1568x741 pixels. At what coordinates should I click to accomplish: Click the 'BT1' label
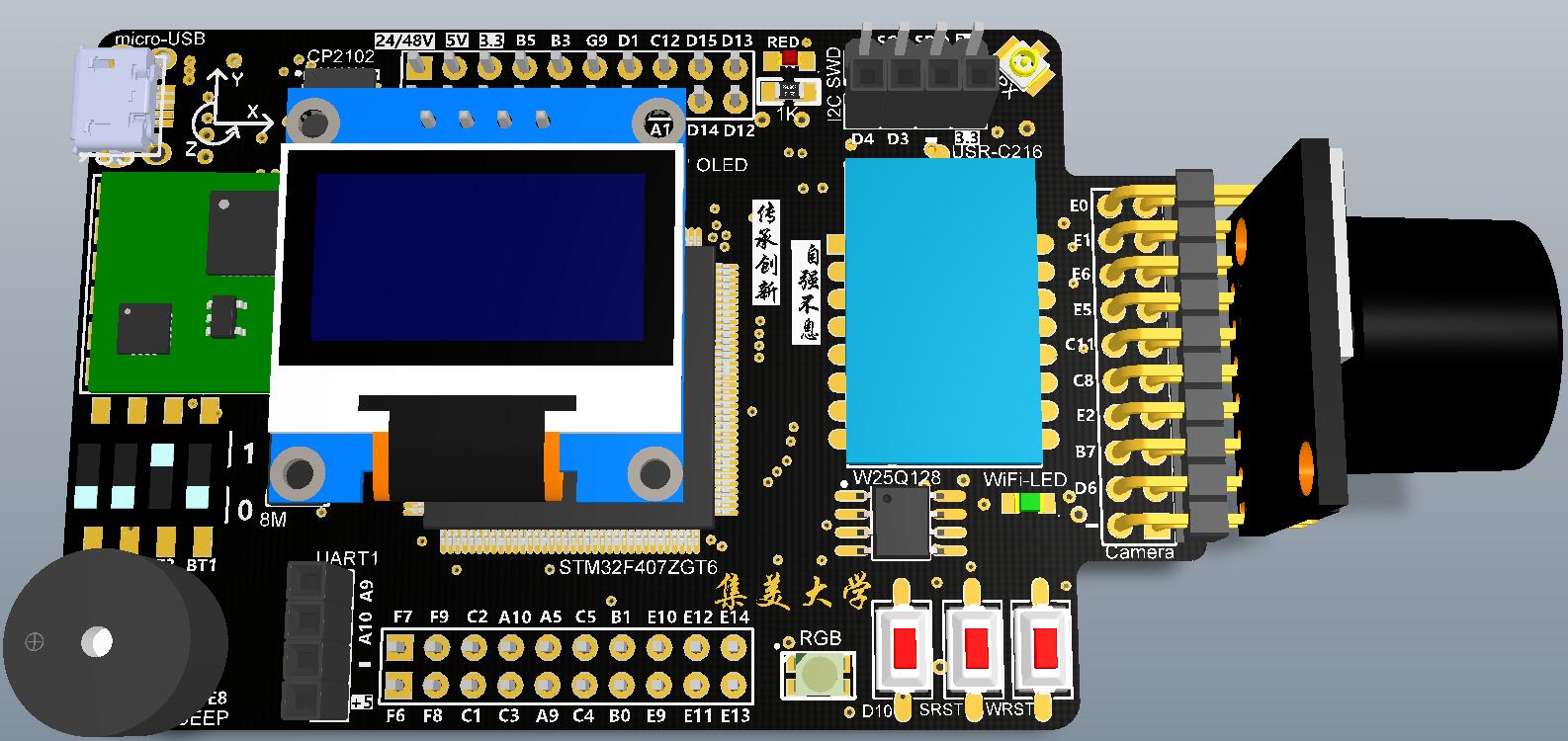click(202, 565)
